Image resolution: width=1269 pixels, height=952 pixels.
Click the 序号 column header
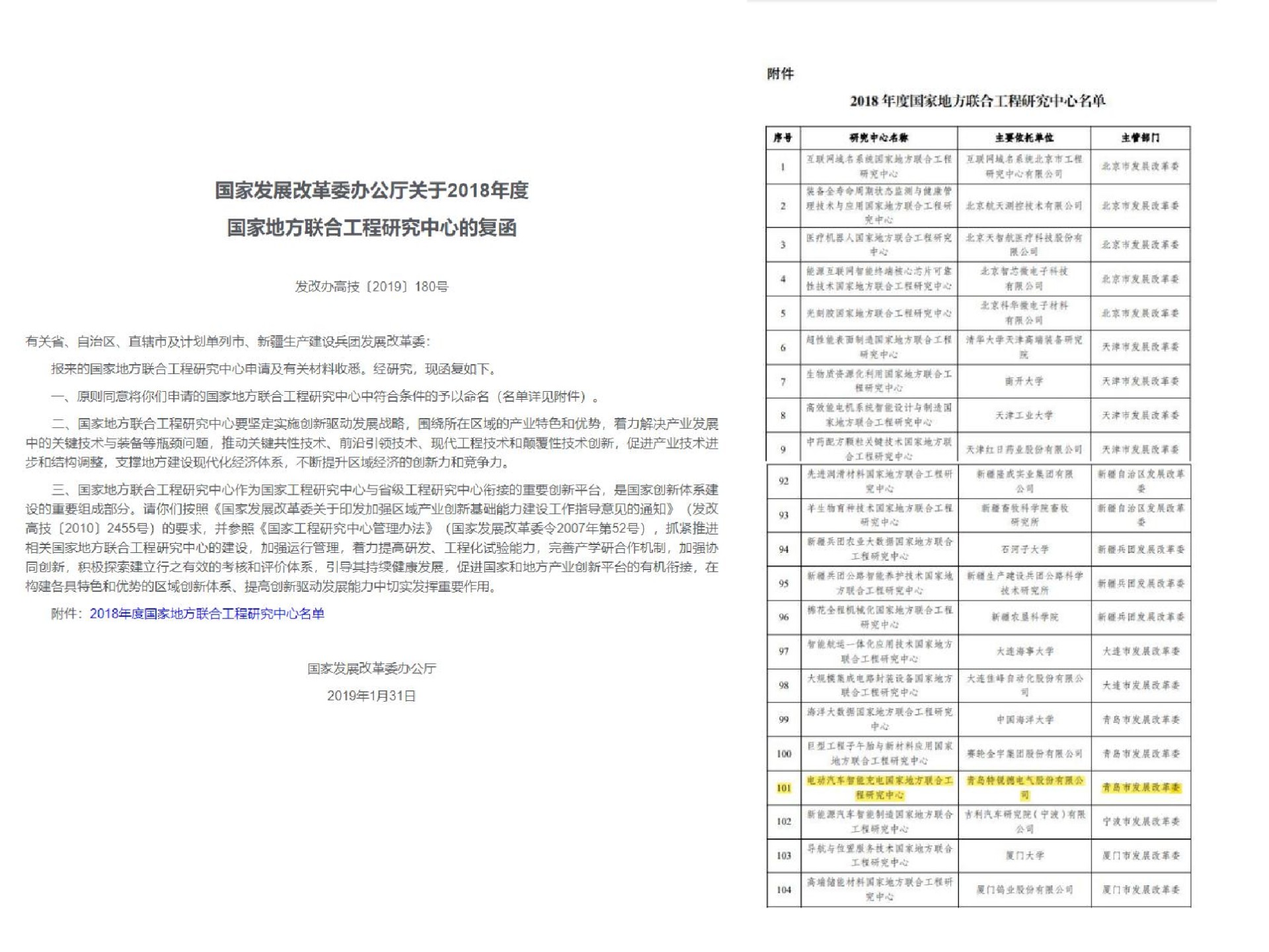point(783,137)
